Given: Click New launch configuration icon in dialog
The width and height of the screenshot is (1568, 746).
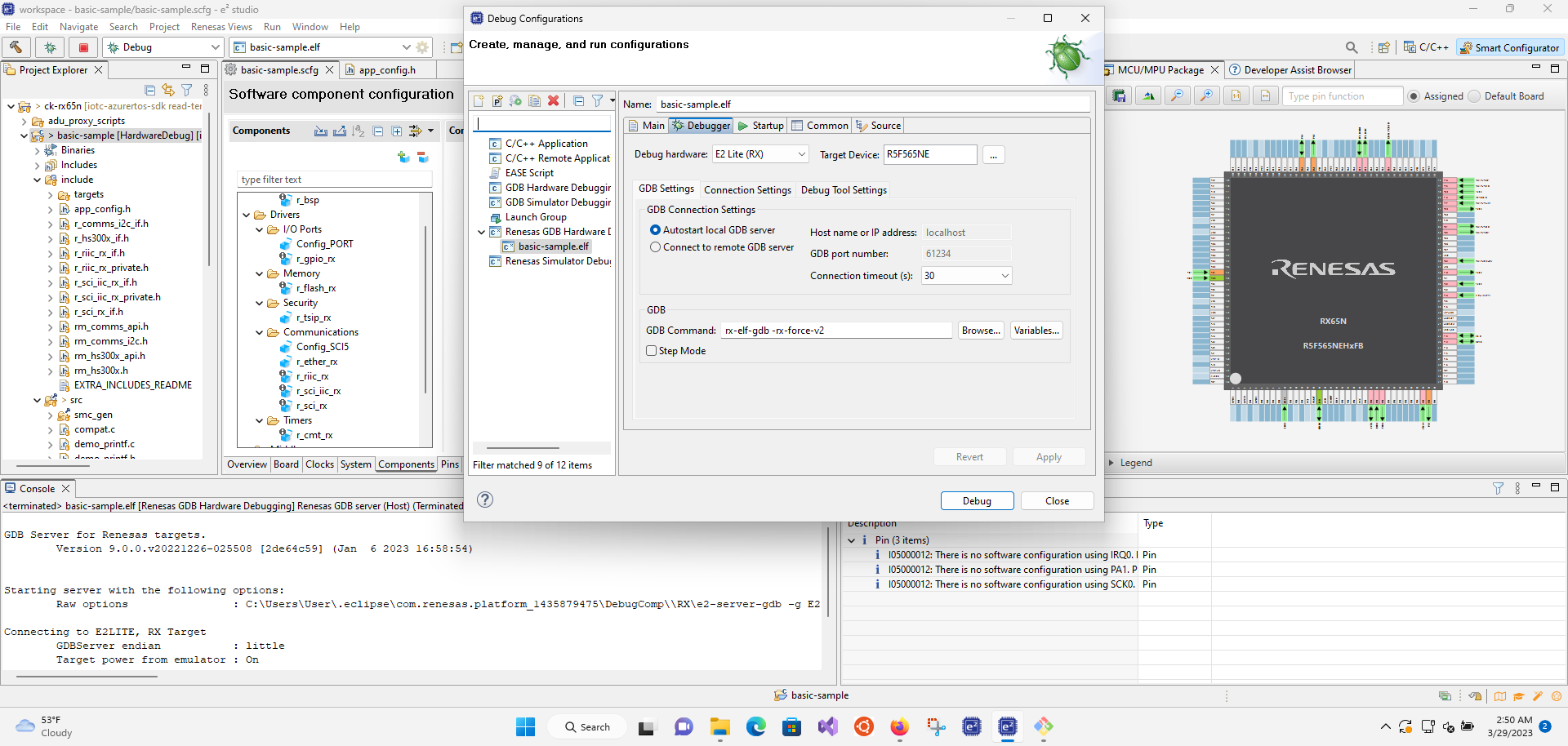Looking at the screenshot, I should (x=479, y=100).
